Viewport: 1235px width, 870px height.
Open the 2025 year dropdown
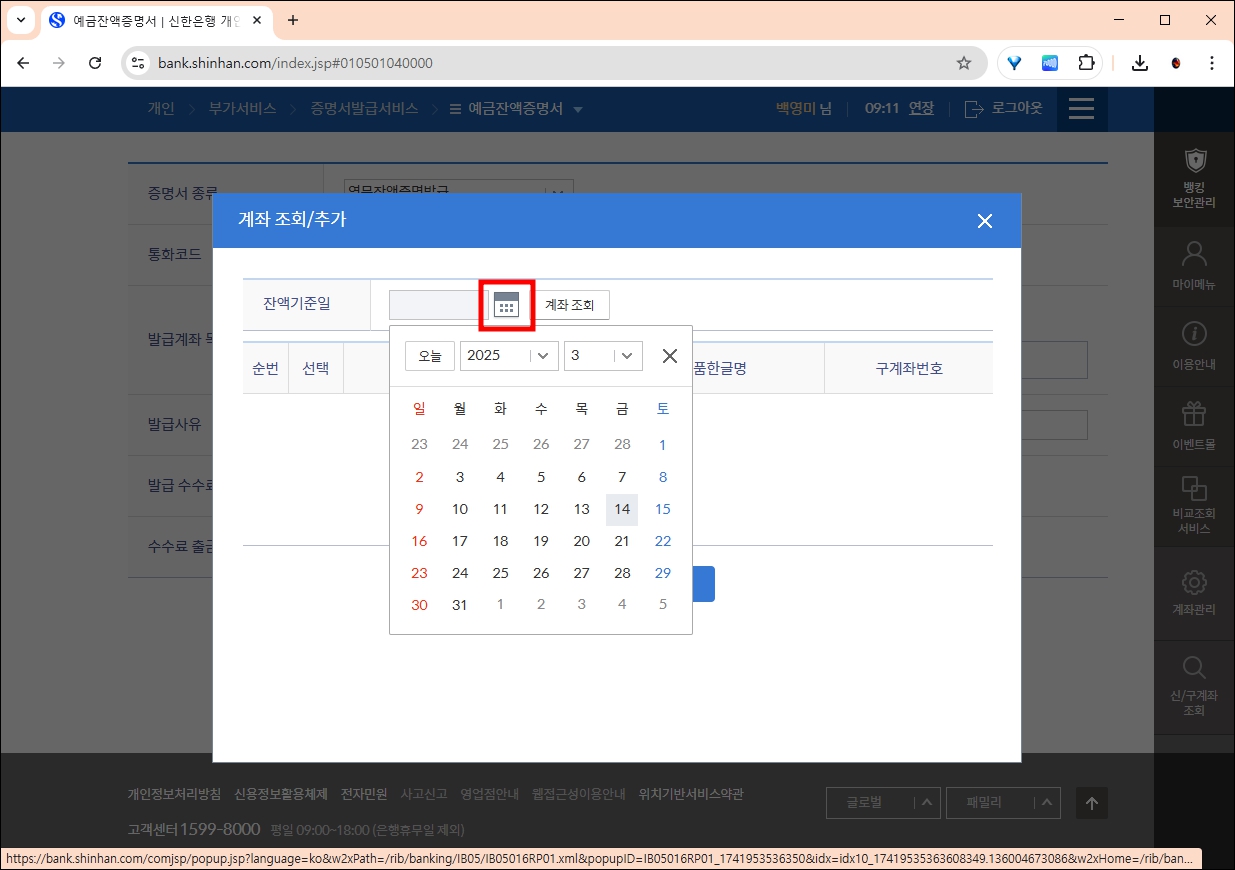(508, 355)
